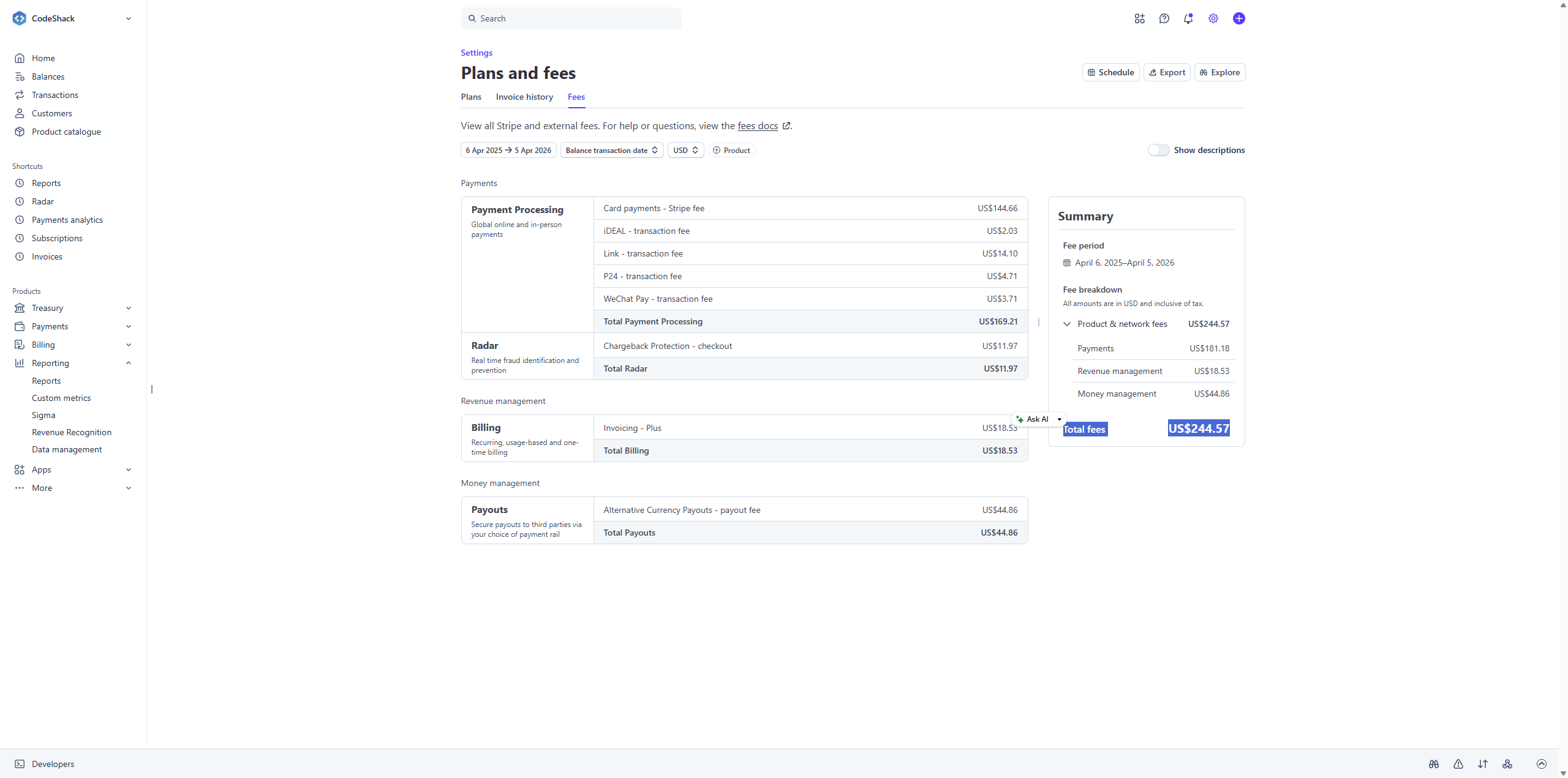Viewport: 1568px width, 778px height.
Task: Open notifications bell icon
Action: click(1188, 18)
